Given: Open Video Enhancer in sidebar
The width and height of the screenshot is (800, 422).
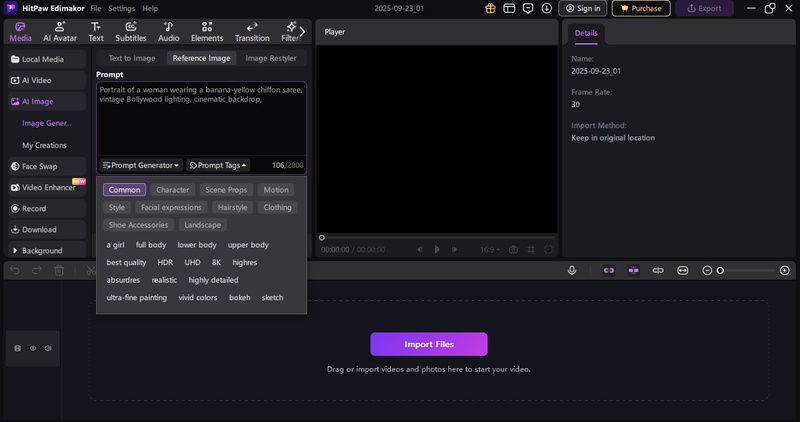Looking at the screenshot, I should pos(47,187).
